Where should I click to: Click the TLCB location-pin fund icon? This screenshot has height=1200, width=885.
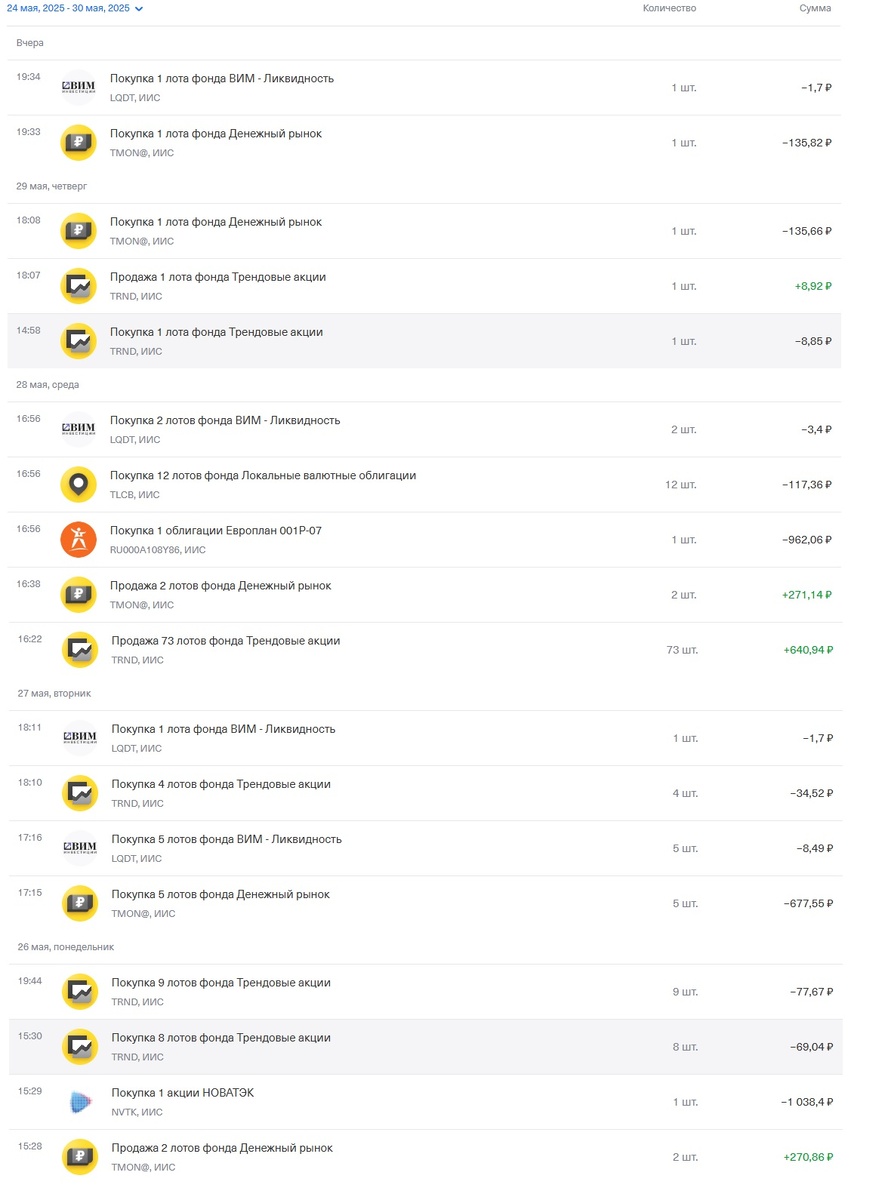pos(79,484)
